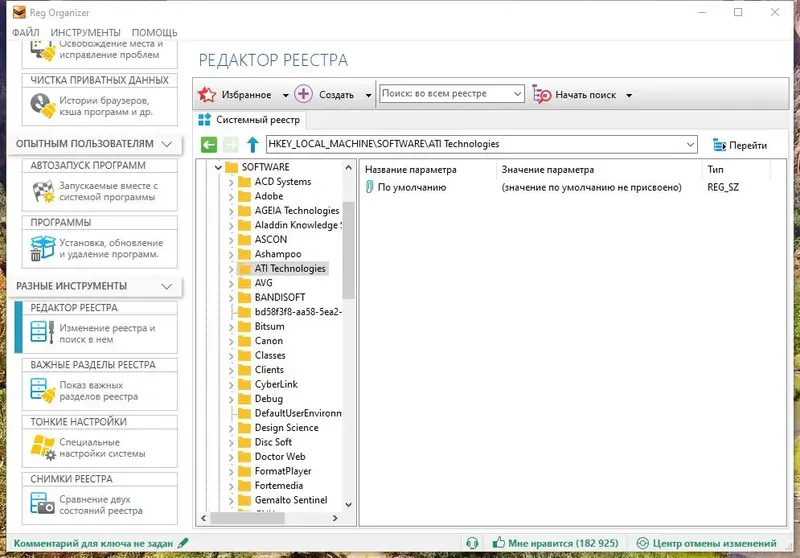Sort by Название параметра column header
The height and width of the screenshot is (558, 800).
coord(411,169)
